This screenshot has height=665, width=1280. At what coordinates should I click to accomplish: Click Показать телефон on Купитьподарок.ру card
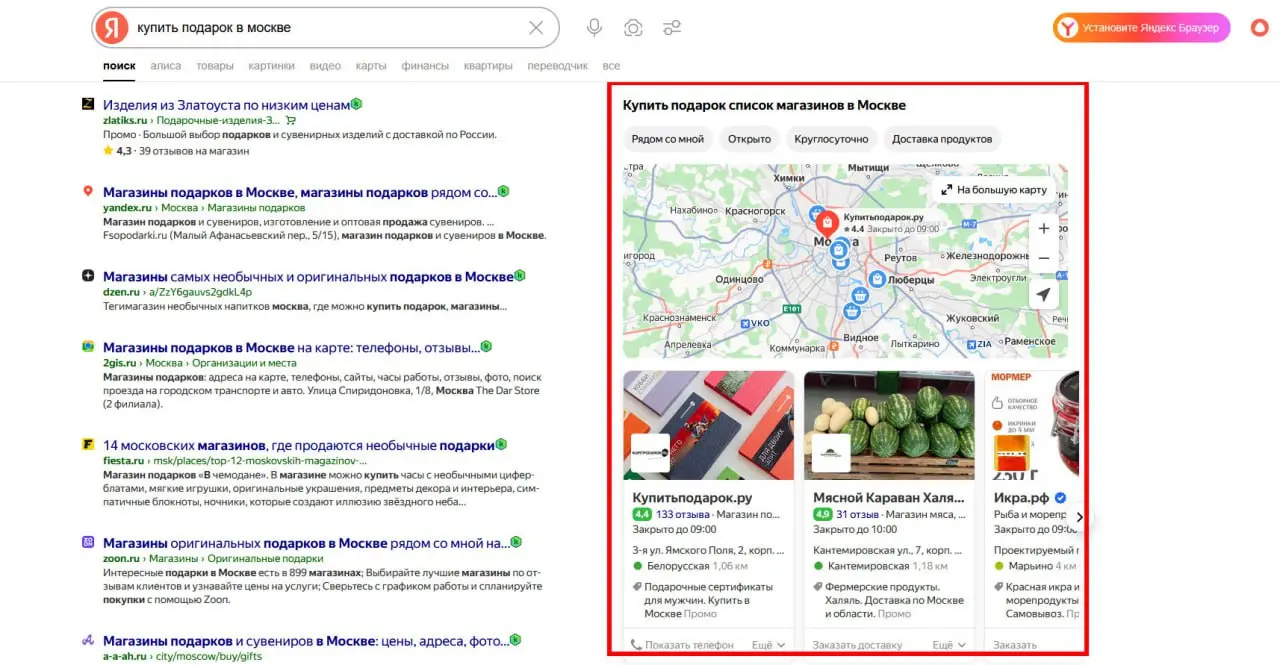tap(682, 645)
